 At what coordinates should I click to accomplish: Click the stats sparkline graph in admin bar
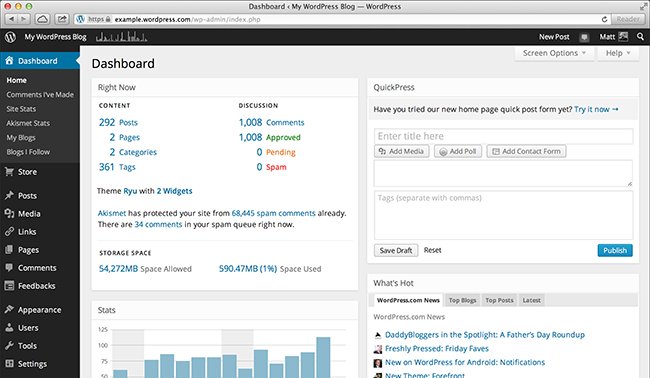point(121,37)
